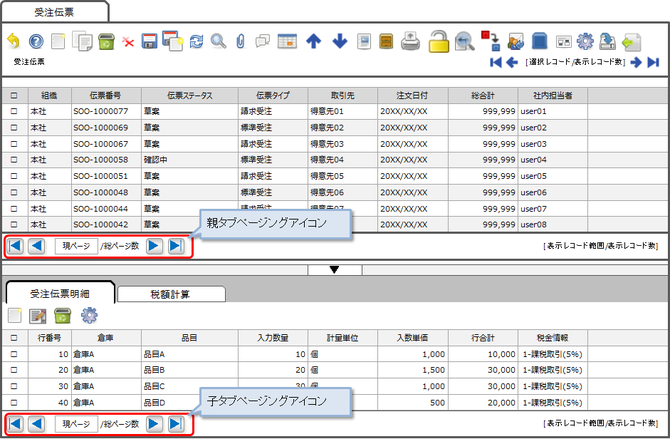The height and width of the screenshot is (439, 670).
Task: Click the red X ignore changes icon
Action: click(128, 42)
